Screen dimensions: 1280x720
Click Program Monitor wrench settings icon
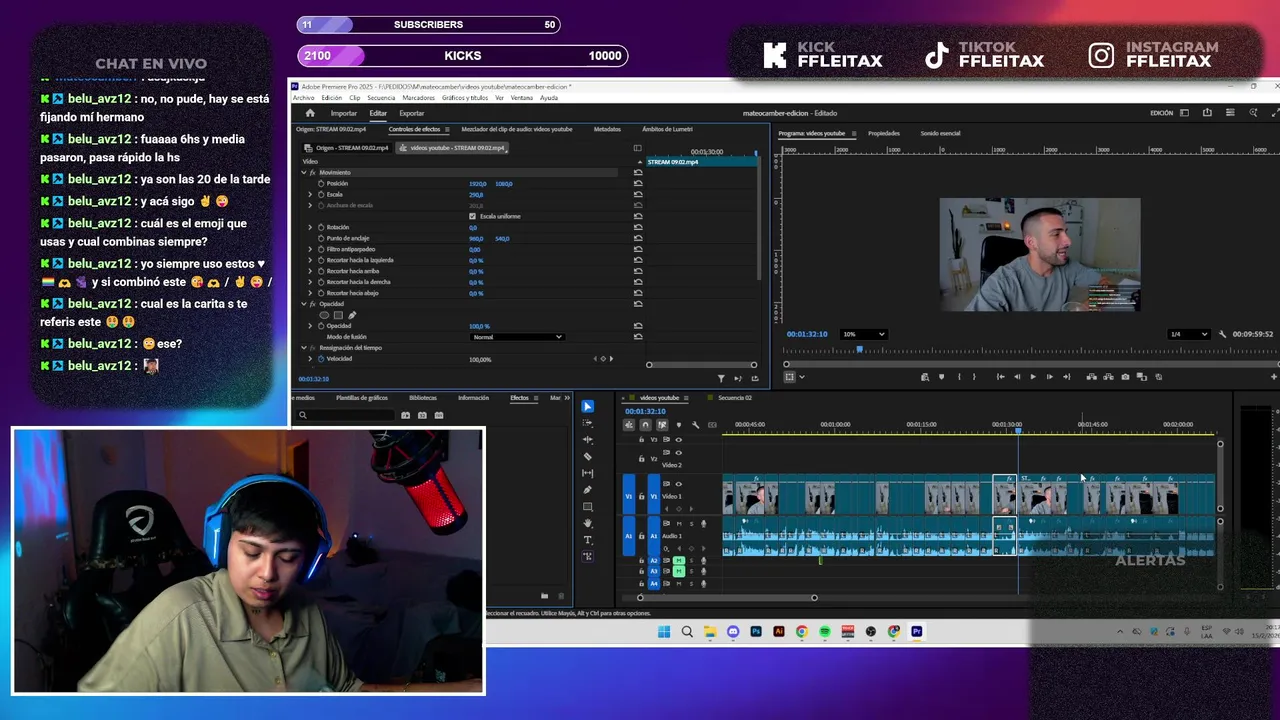pyautogui.click(x=1222, y=334)
